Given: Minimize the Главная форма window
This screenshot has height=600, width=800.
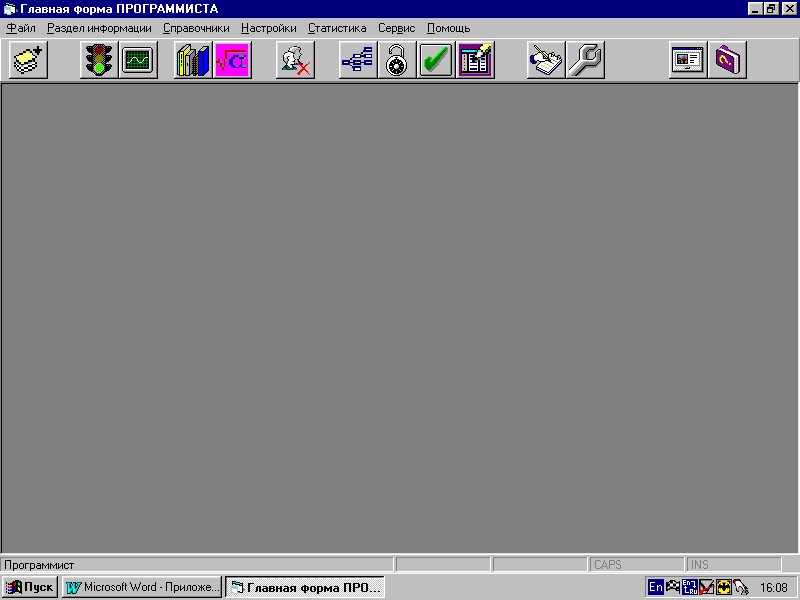Looking at the screenshot, I should click(756, 9).
